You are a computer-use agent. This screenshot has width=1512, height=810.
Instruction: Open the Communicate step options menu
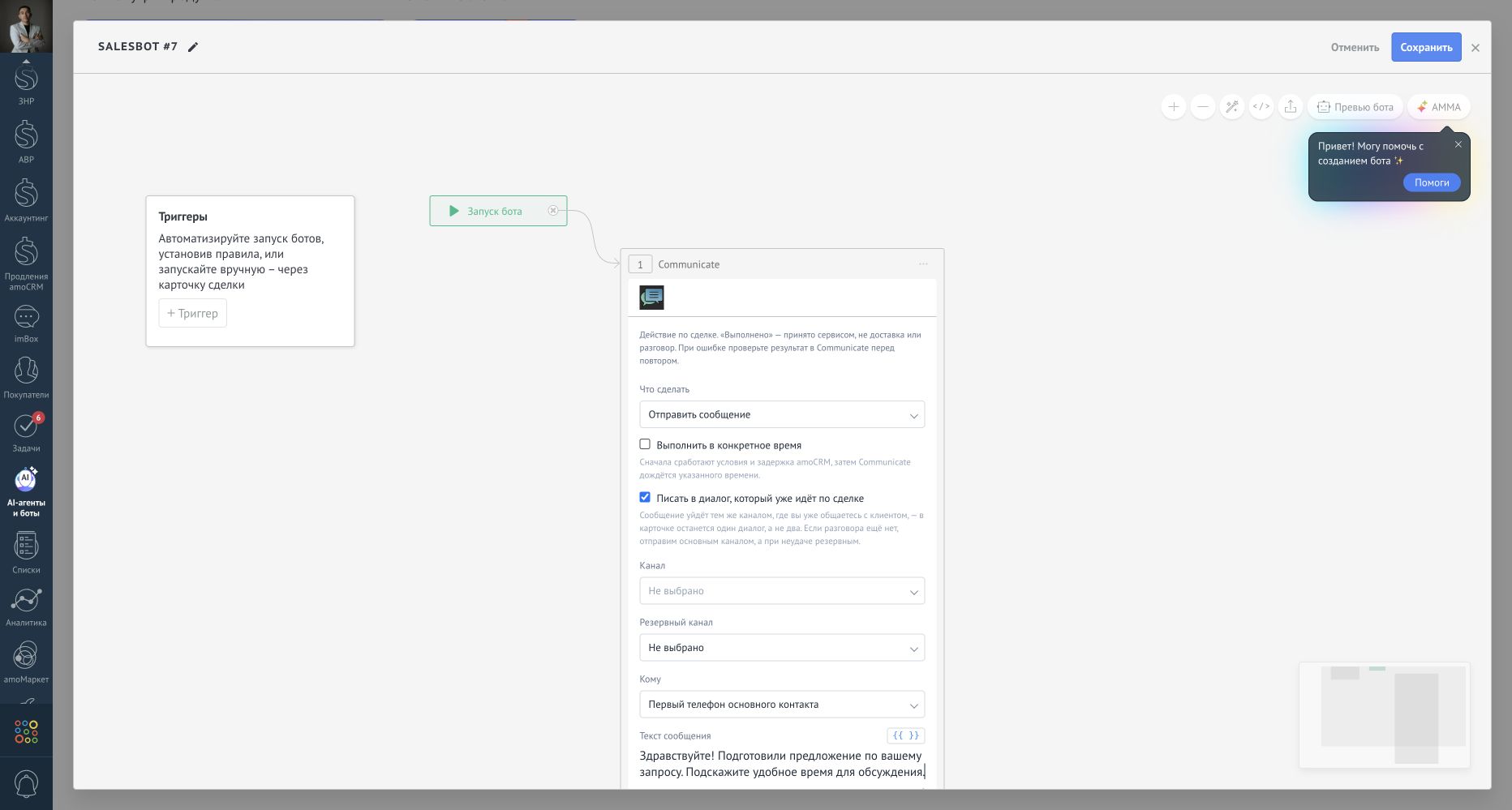tap(923, 264)
